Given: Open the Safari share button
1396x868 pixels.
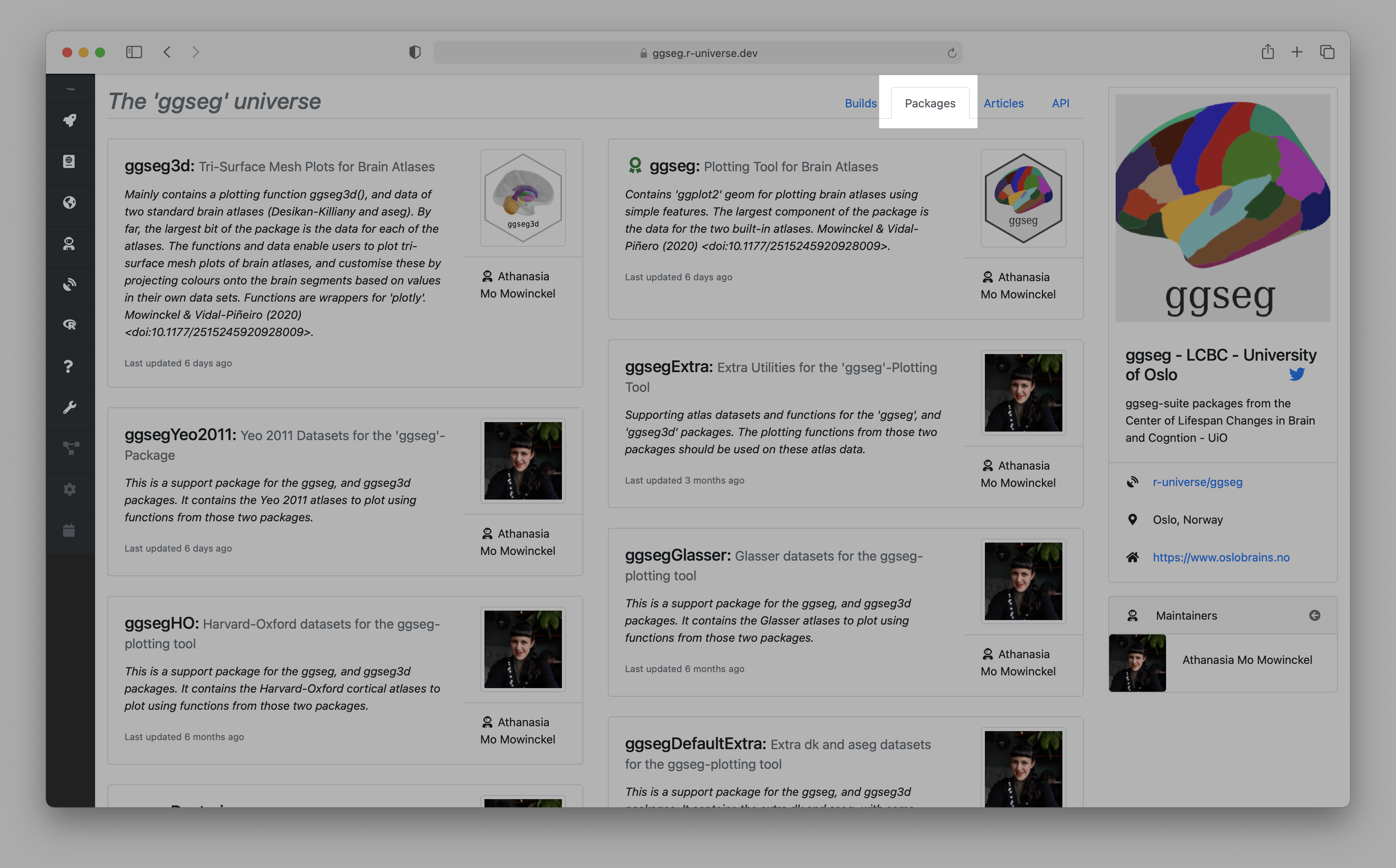Looking at the screenshot, I should point(1268,52).
